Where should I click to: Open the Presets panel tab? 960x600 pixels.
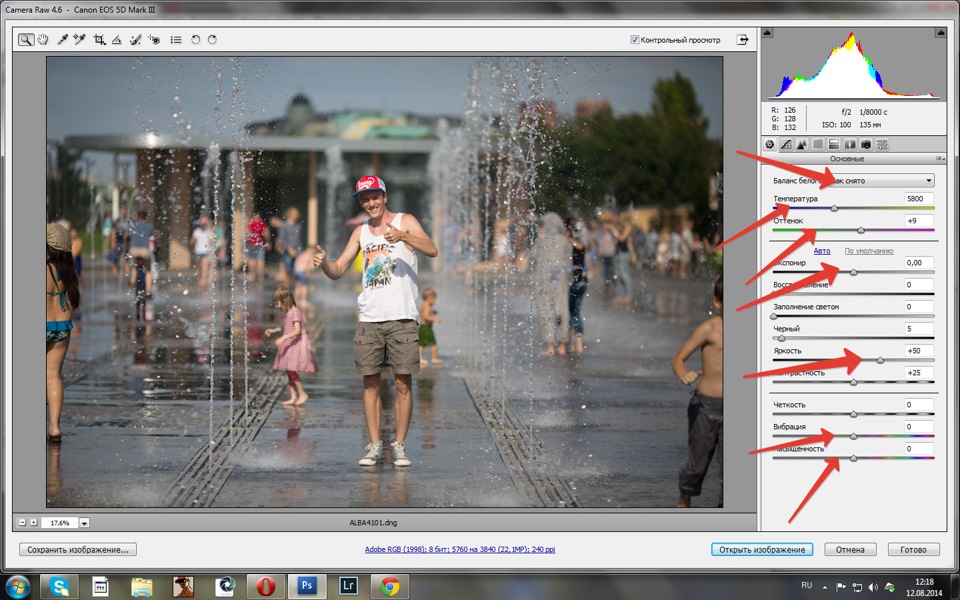pos(882,144)
